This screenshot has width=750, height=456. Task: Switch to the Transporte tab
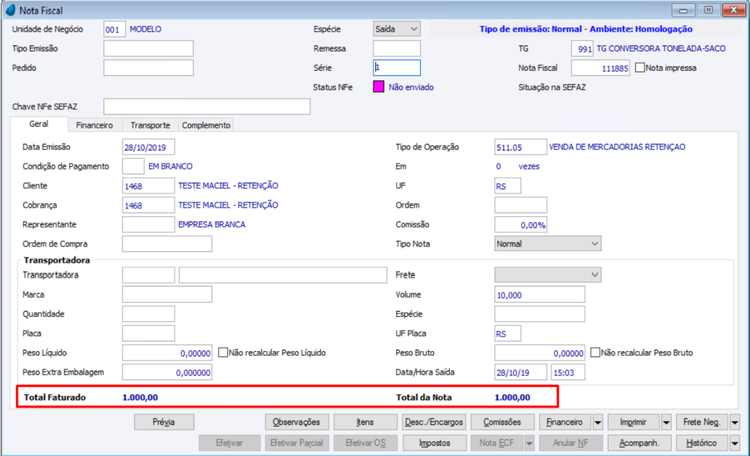[150, 125]
